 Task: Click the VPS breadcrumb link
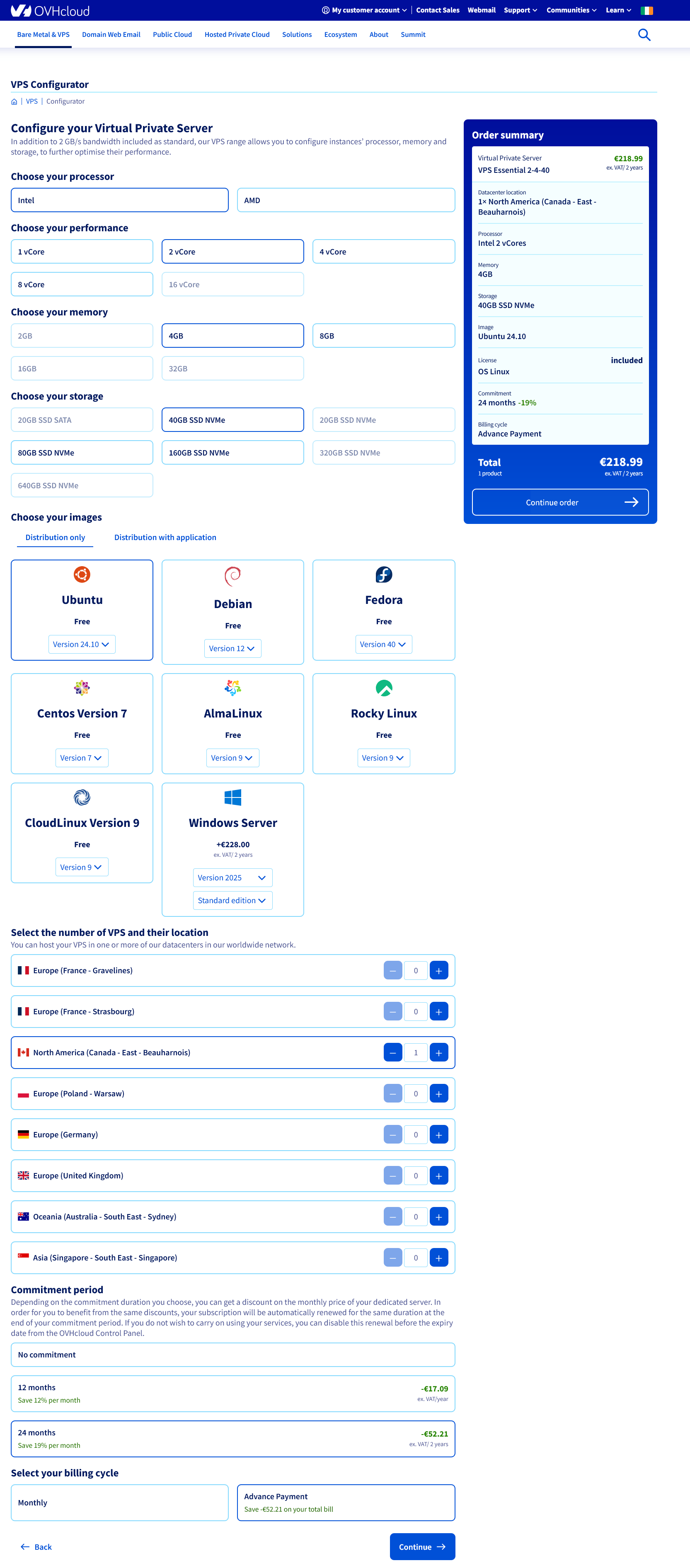click(x=31, y=102)
